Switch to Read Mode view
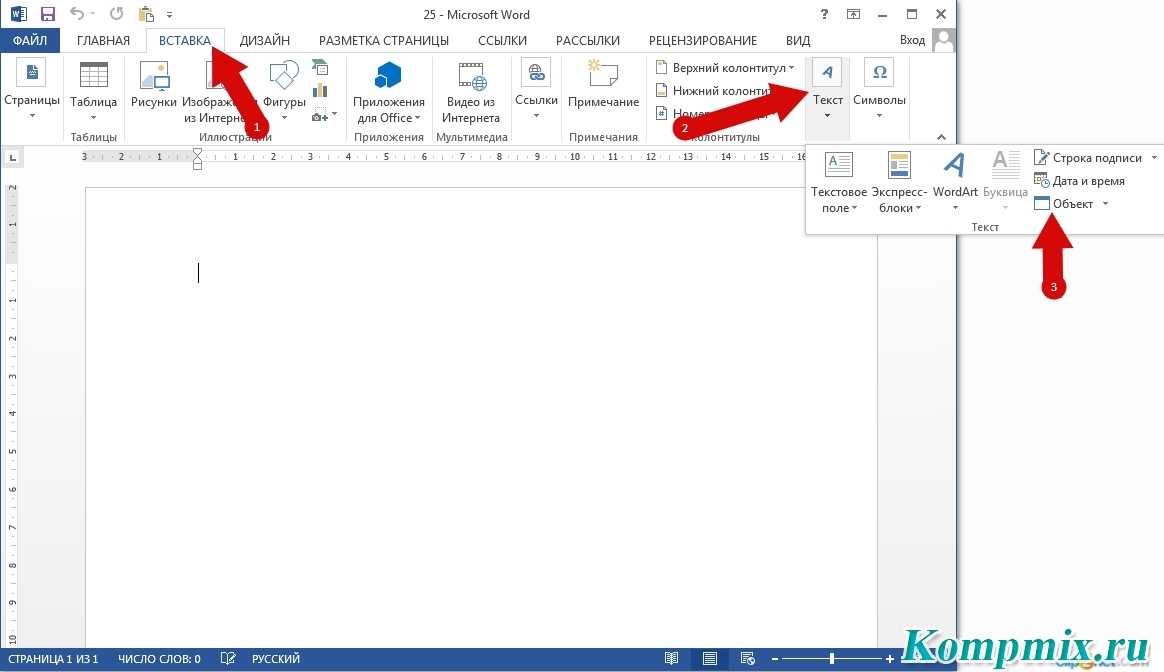The image size is (1164, 672). 671,659
